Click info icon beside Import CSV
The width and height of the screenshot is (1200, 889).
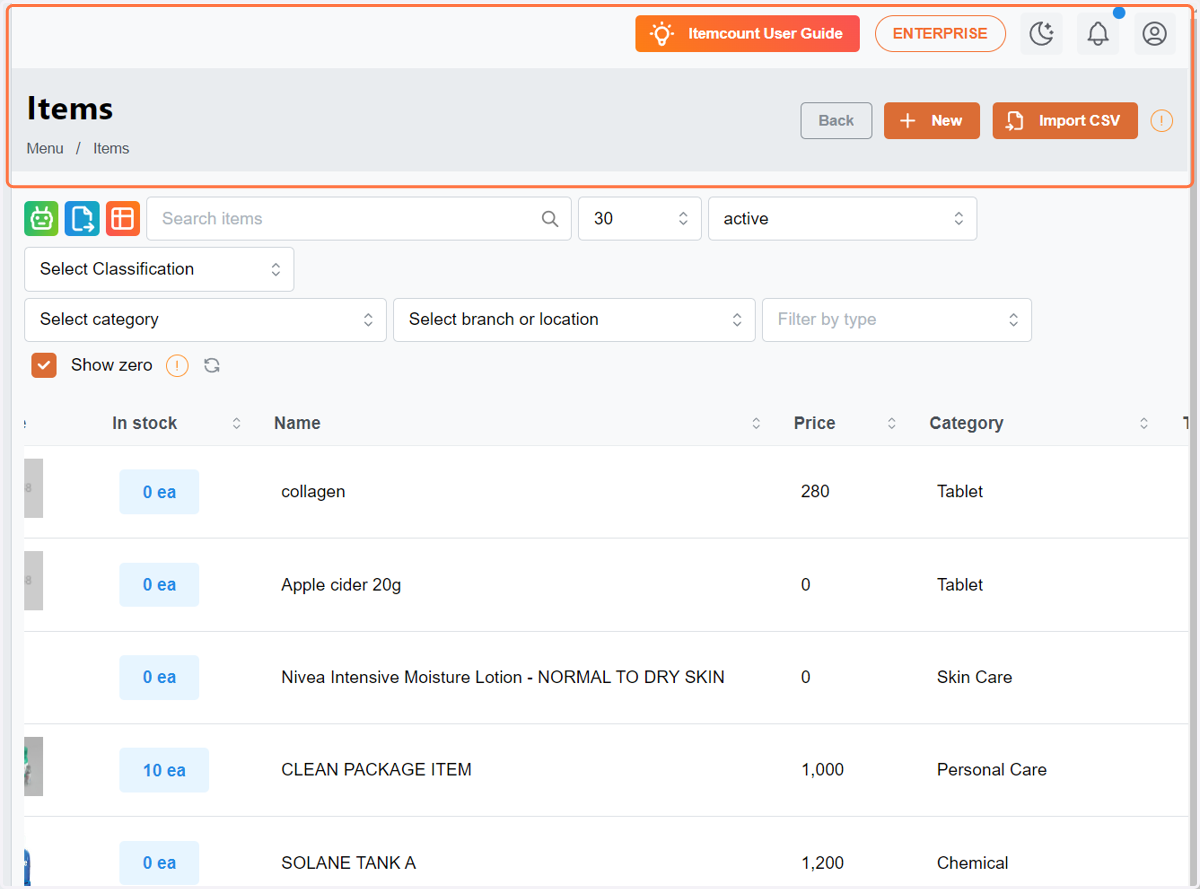click(x=1161, y=121)
